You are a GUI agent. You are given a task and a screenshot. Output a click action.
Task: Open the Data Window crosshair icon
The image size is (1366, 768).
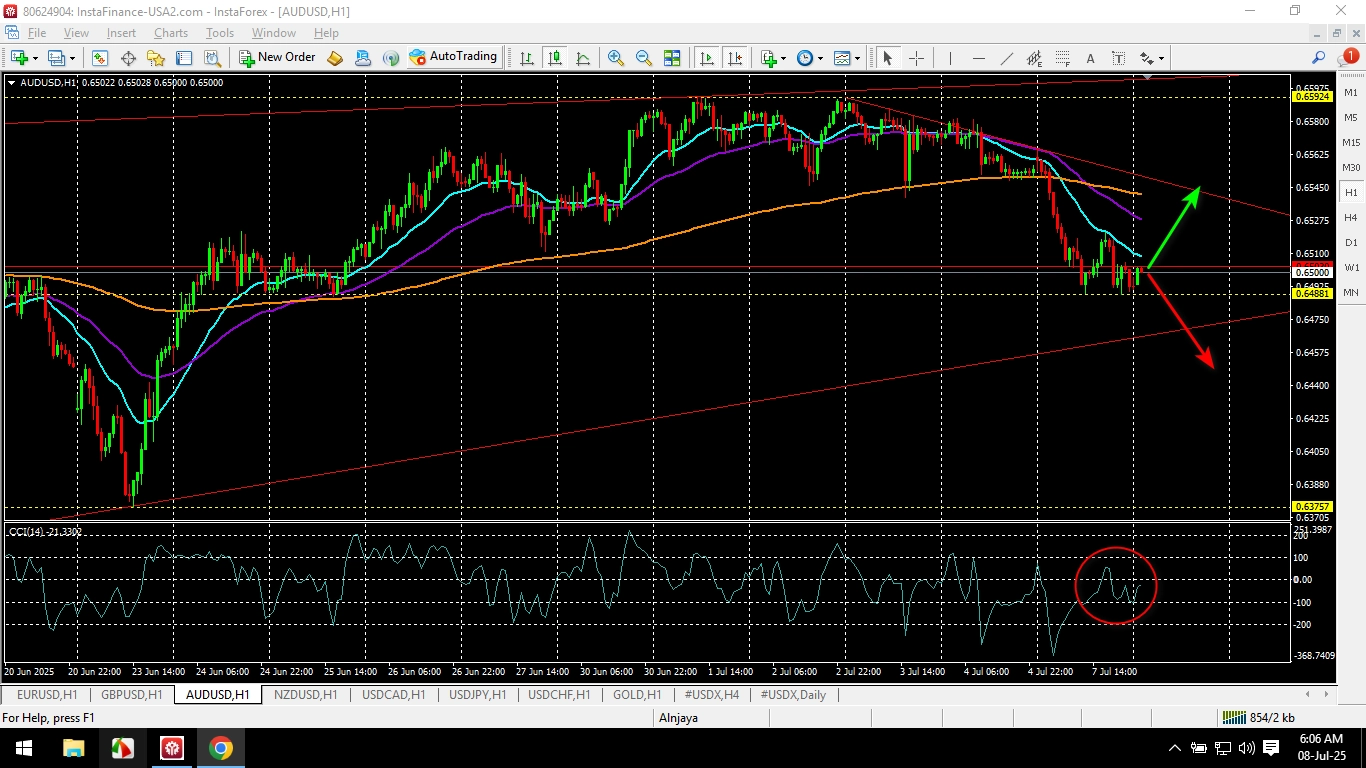pos(128,58)
